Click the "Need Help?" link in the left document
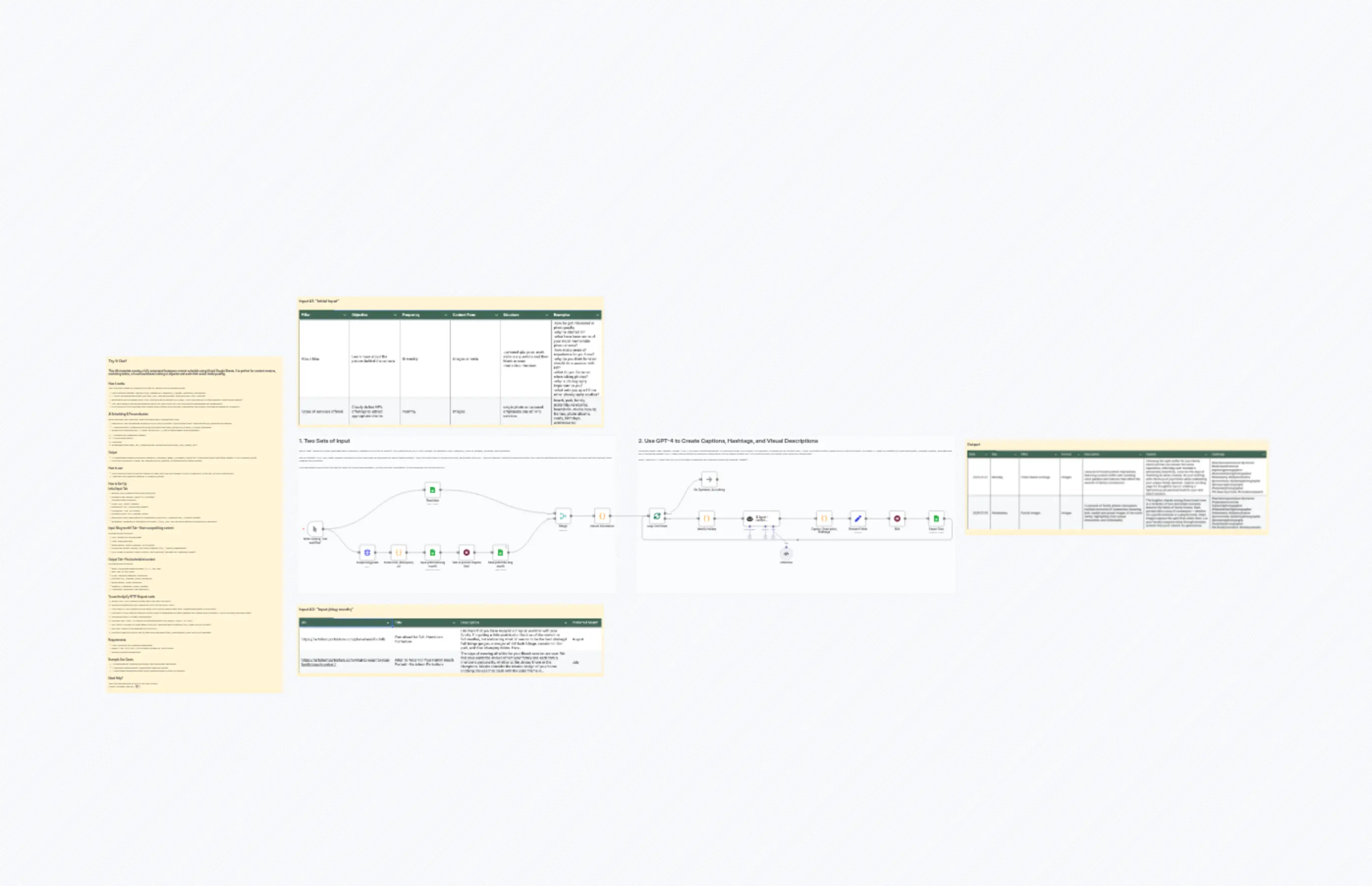Viewport: 1372px width, 886px height. (x=116, y=678)
